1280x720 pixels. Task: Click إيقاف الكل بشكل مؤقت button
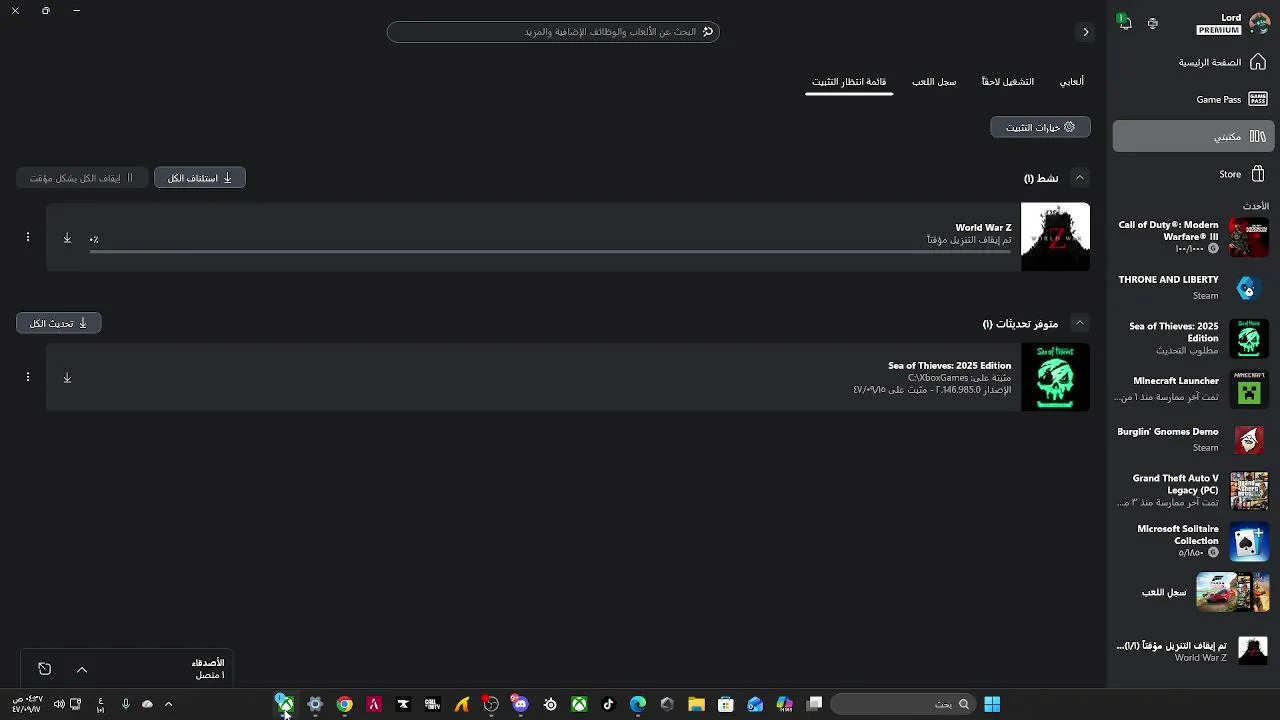point(82,178)
